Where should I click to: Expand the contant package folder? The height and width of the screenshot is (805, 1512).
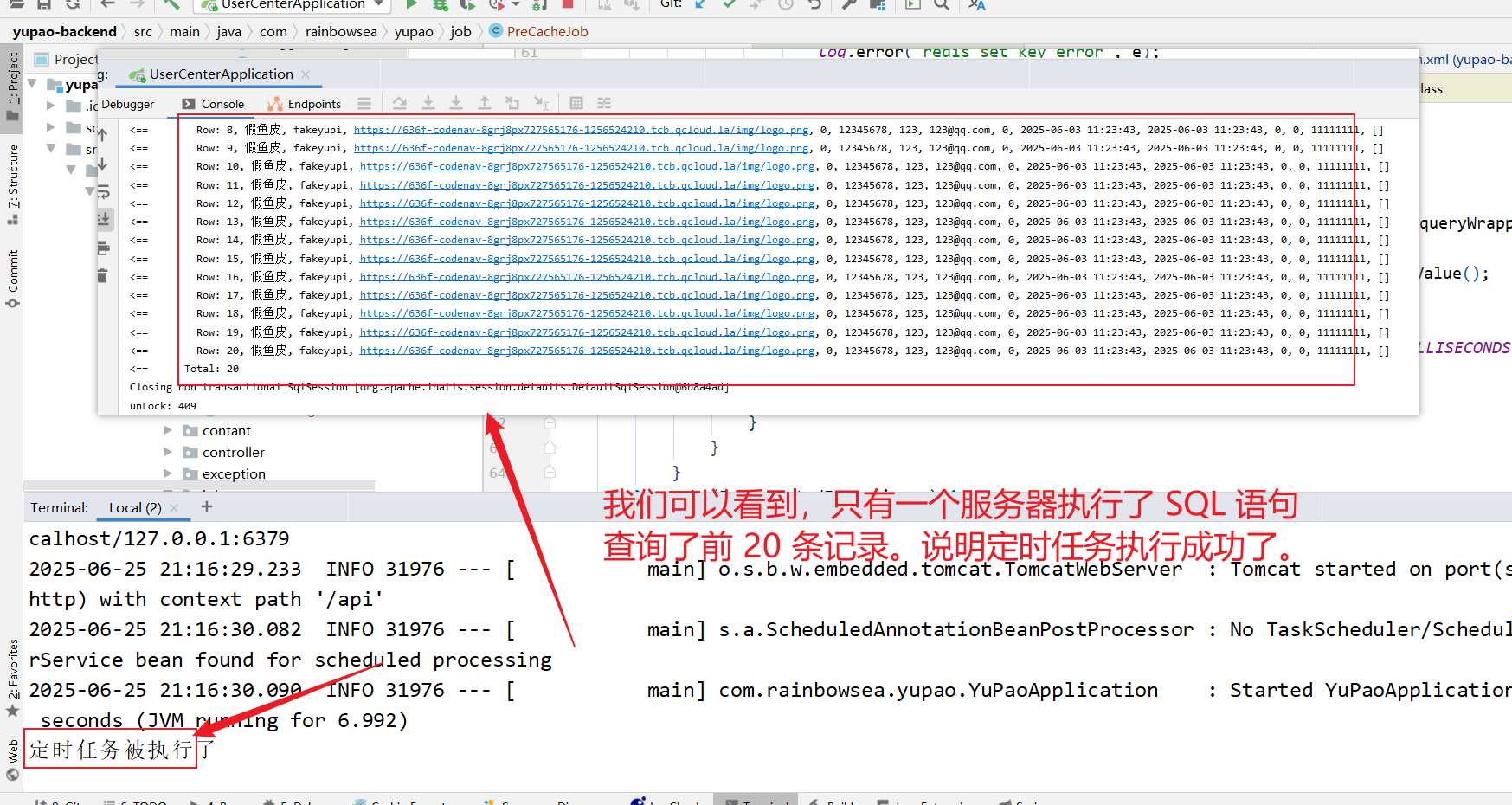[x=168, y=430]
